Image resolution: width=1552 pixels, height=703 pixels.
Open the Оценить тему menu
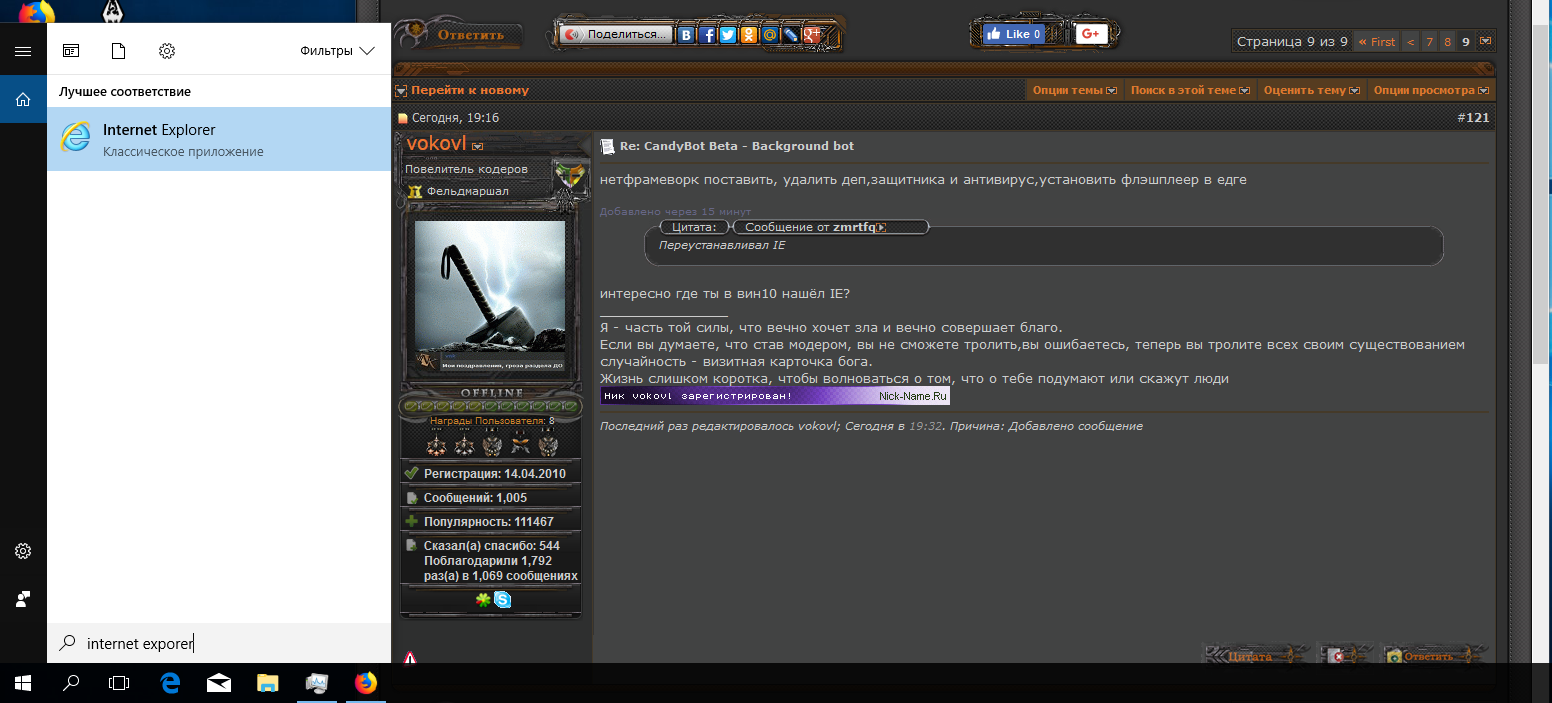[x=1311, y=90]
